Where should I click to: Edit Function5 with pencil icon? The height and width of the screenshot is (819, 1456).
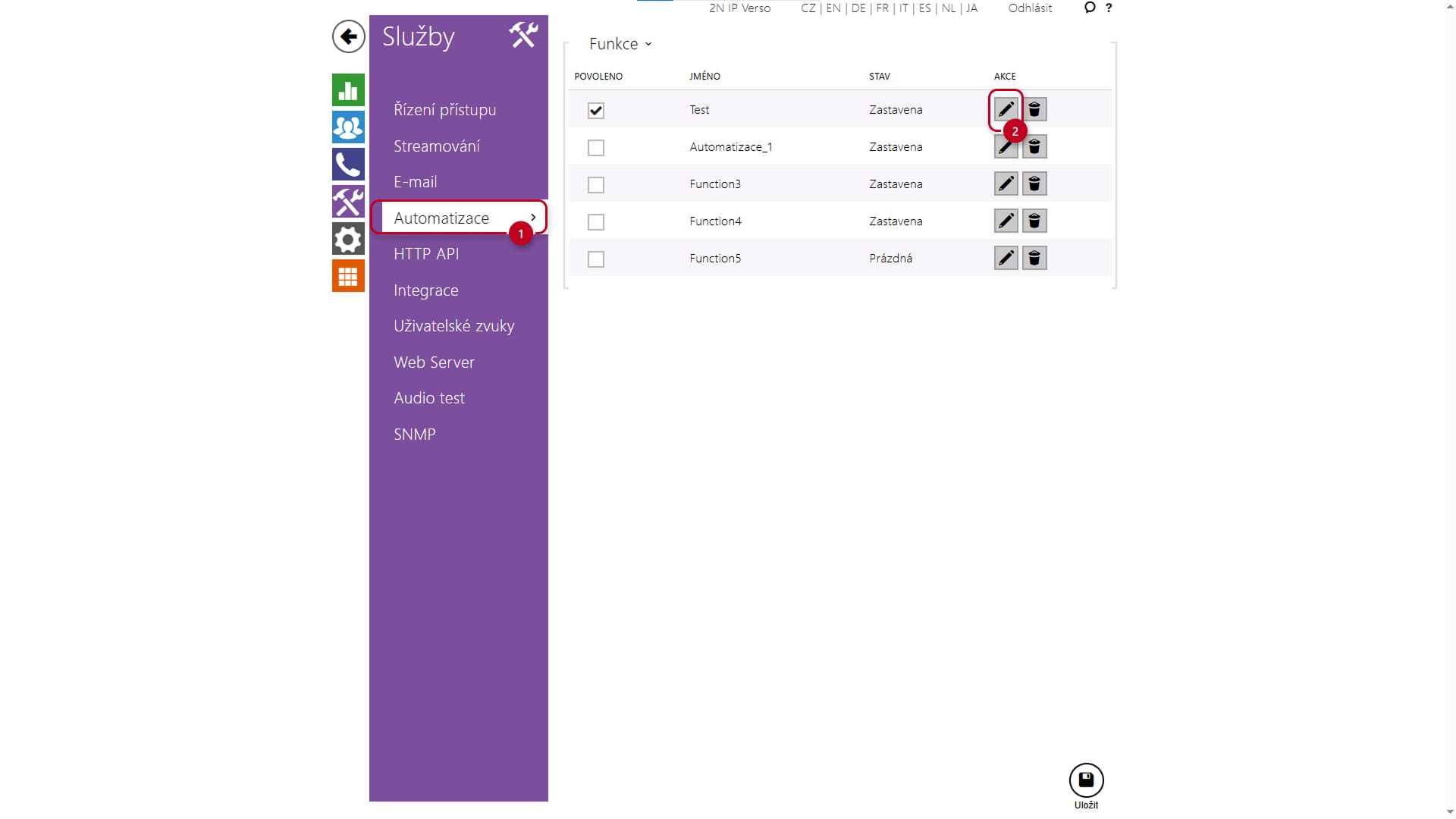1006,259
